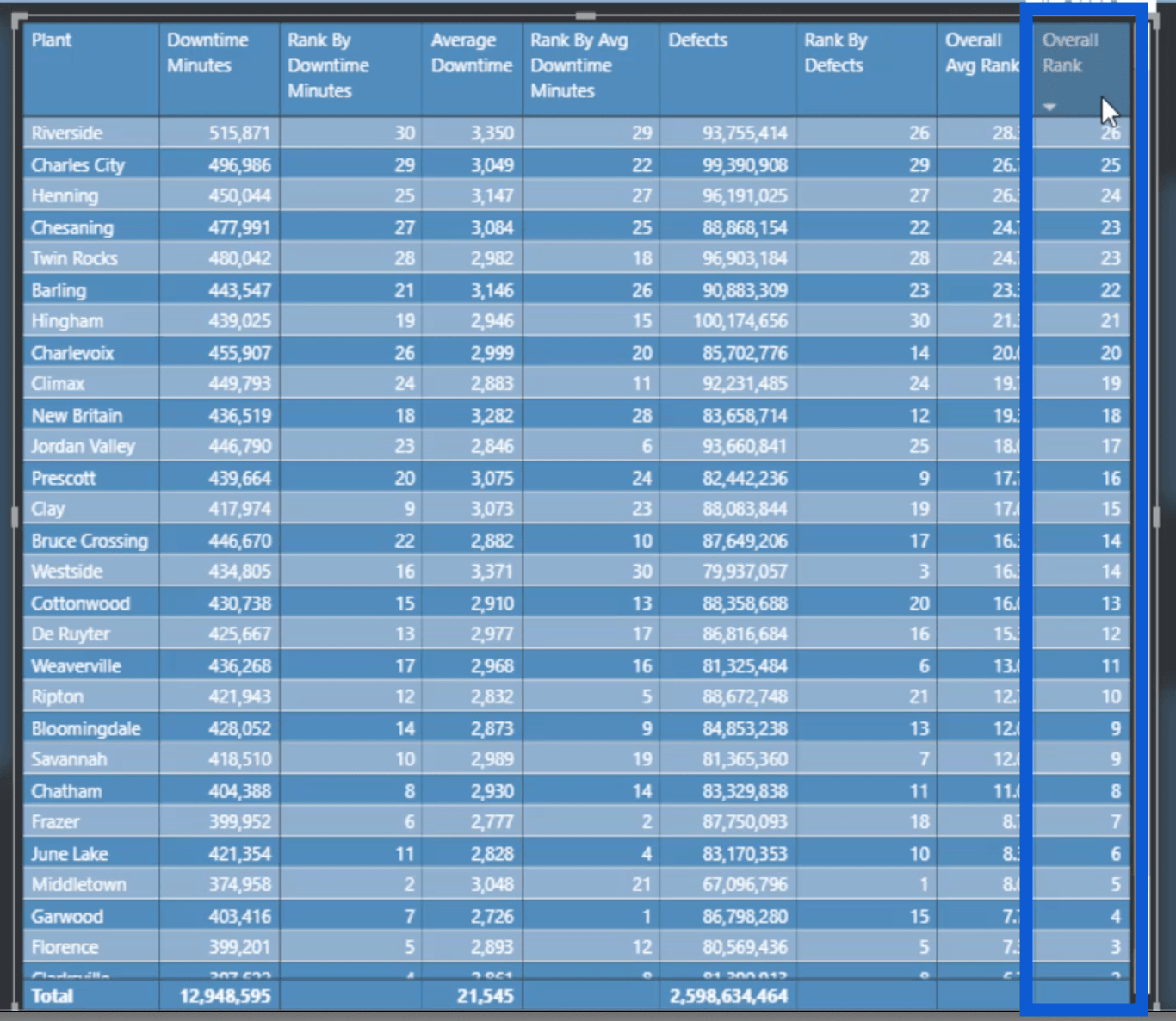Select the Rank By Defects column header

[x=835, y=53]
